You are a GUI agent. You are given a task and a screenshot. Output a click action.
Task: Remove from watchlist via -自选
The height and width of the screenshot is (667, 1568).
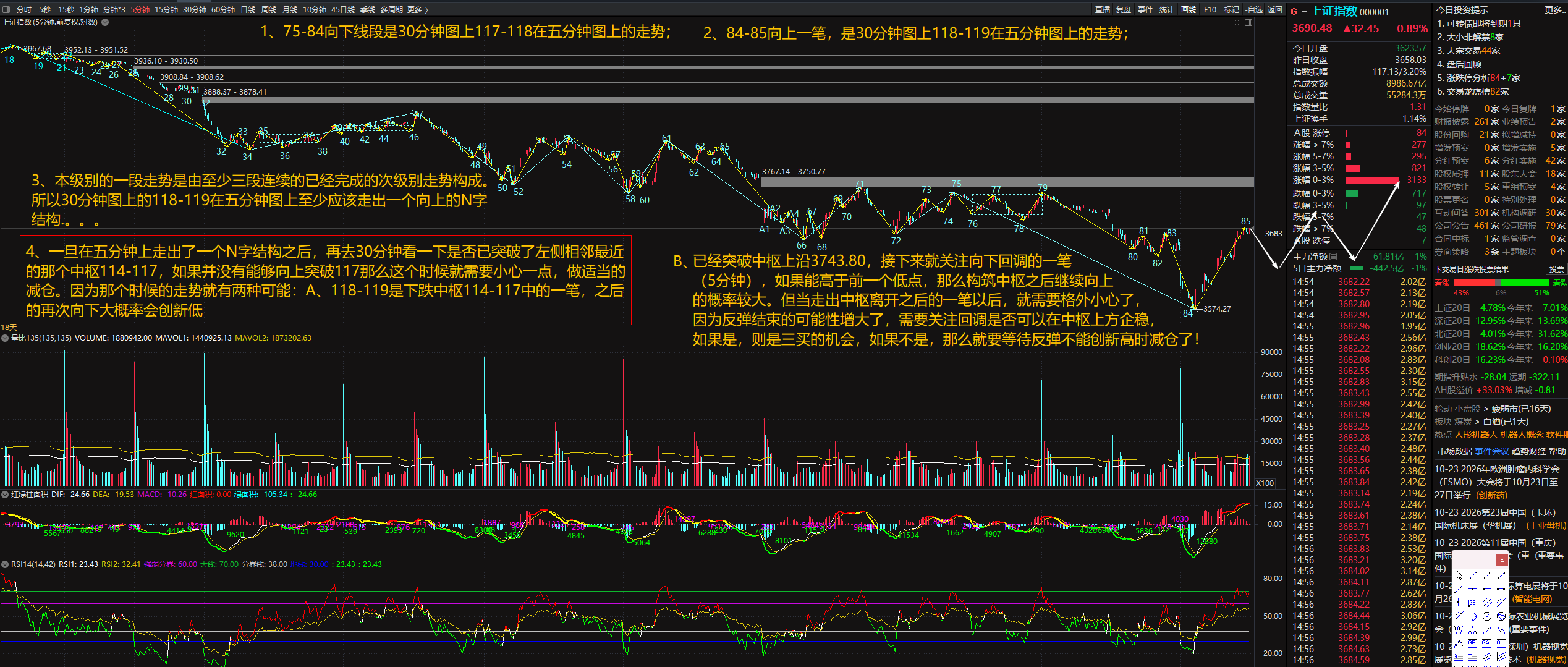pos(1254,9)
